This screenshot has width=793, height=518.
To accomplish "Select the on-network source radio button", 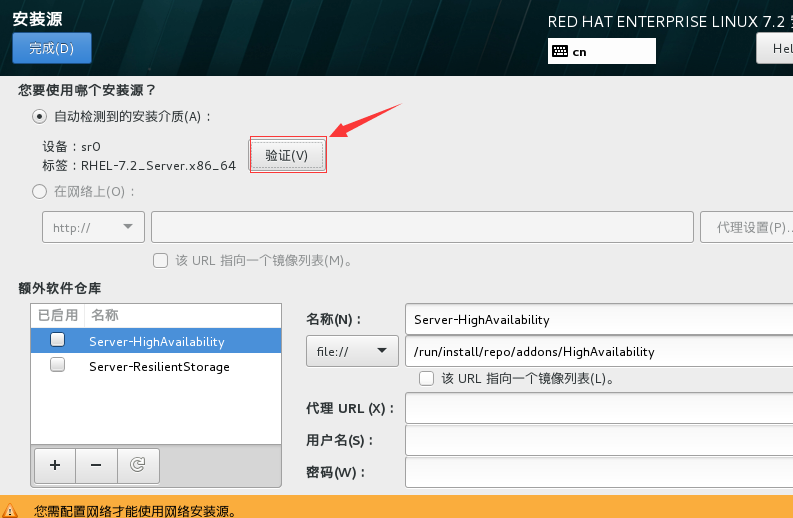I will coord(39,192).
